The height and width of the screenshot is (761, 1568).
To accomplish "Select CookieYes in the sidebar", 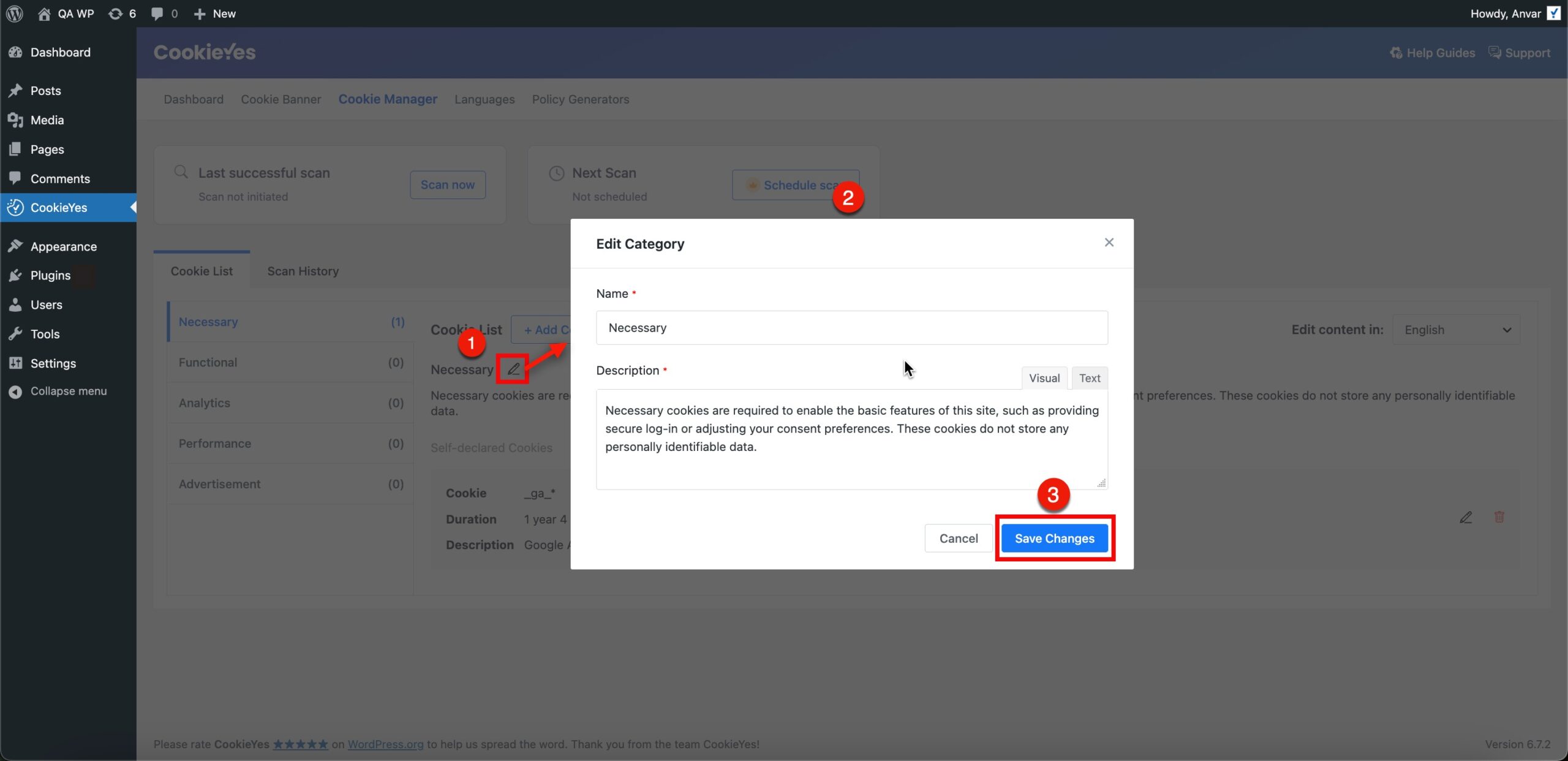I will [x=68, y=208].
